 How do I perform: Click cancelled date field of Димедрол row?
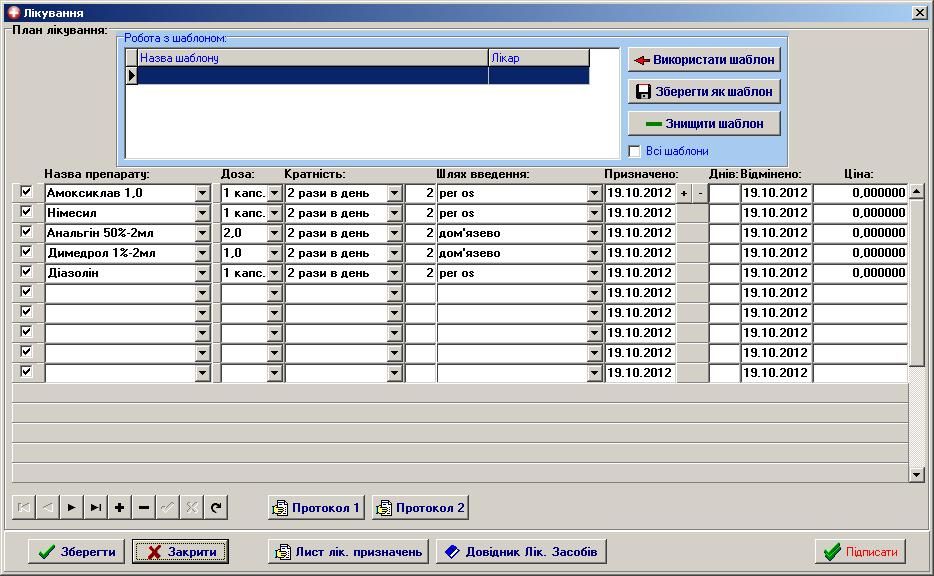click(776, 253)
